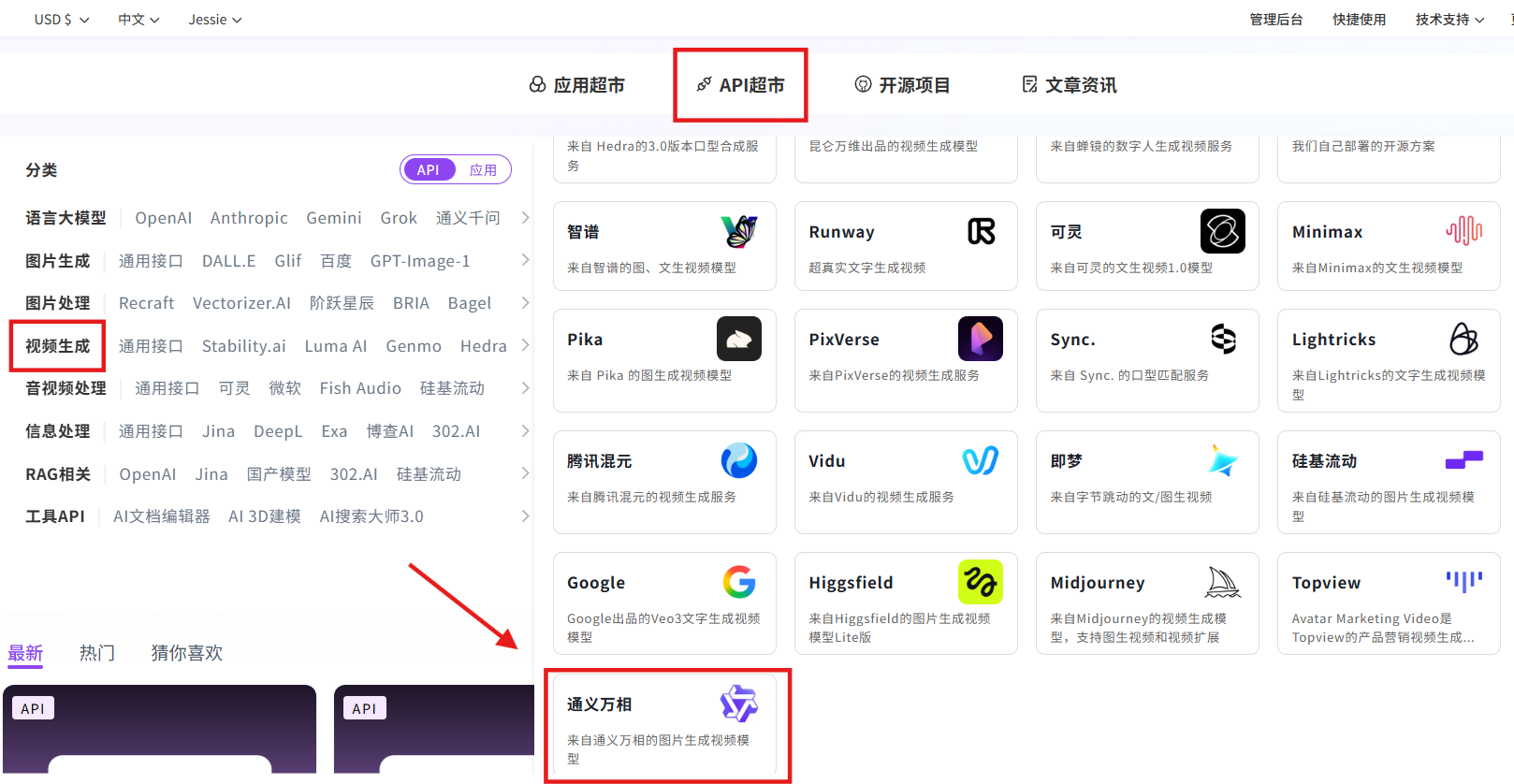
Task: Click the Luma AI filter link
Action: 336,345
